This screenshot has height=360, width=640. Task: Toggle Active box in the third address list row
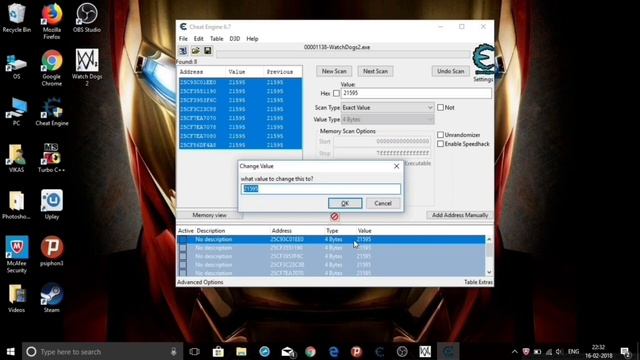(183, 256)
